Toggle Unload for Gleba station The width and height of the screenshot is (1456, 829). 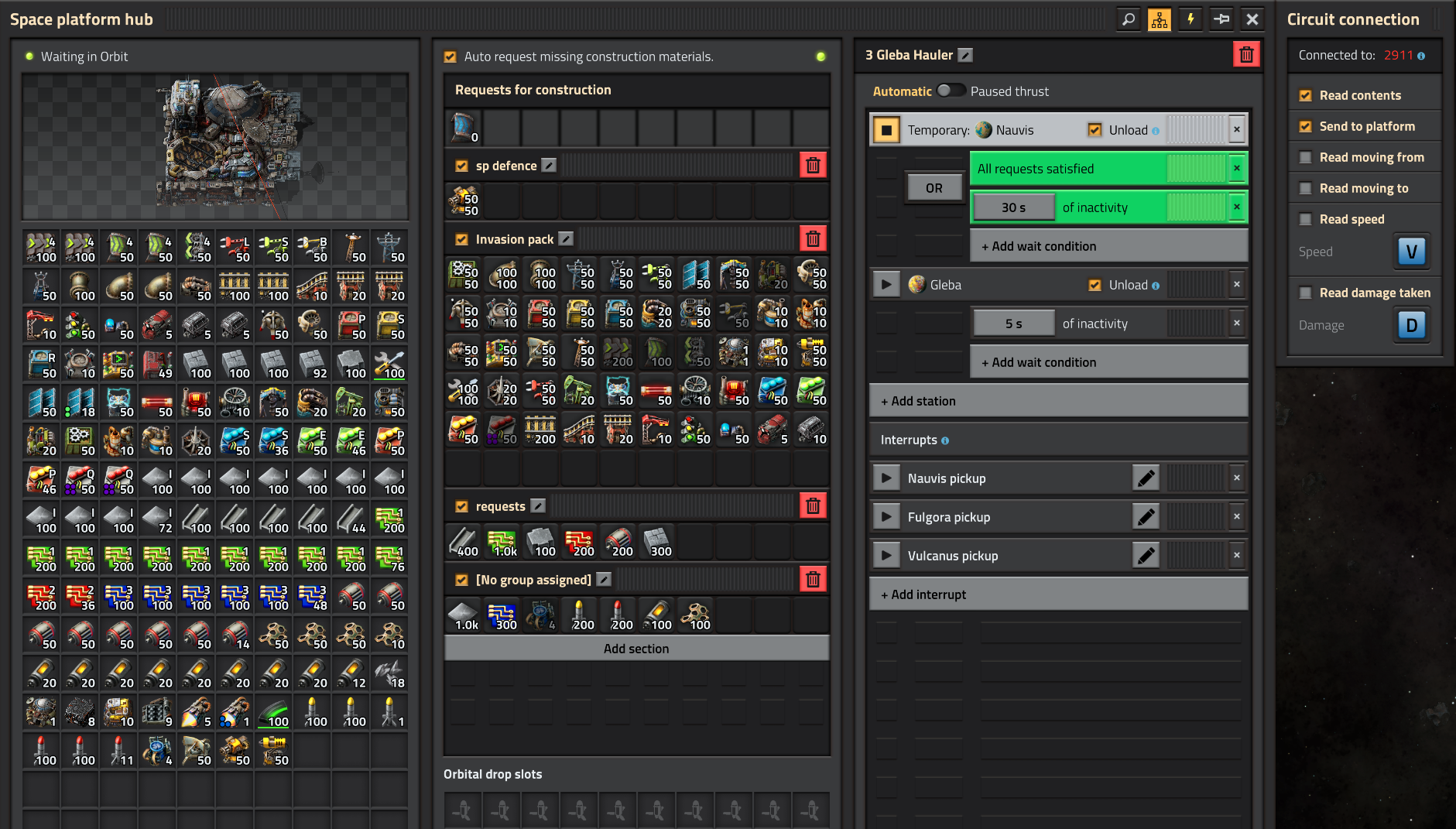coord(1095,285)
